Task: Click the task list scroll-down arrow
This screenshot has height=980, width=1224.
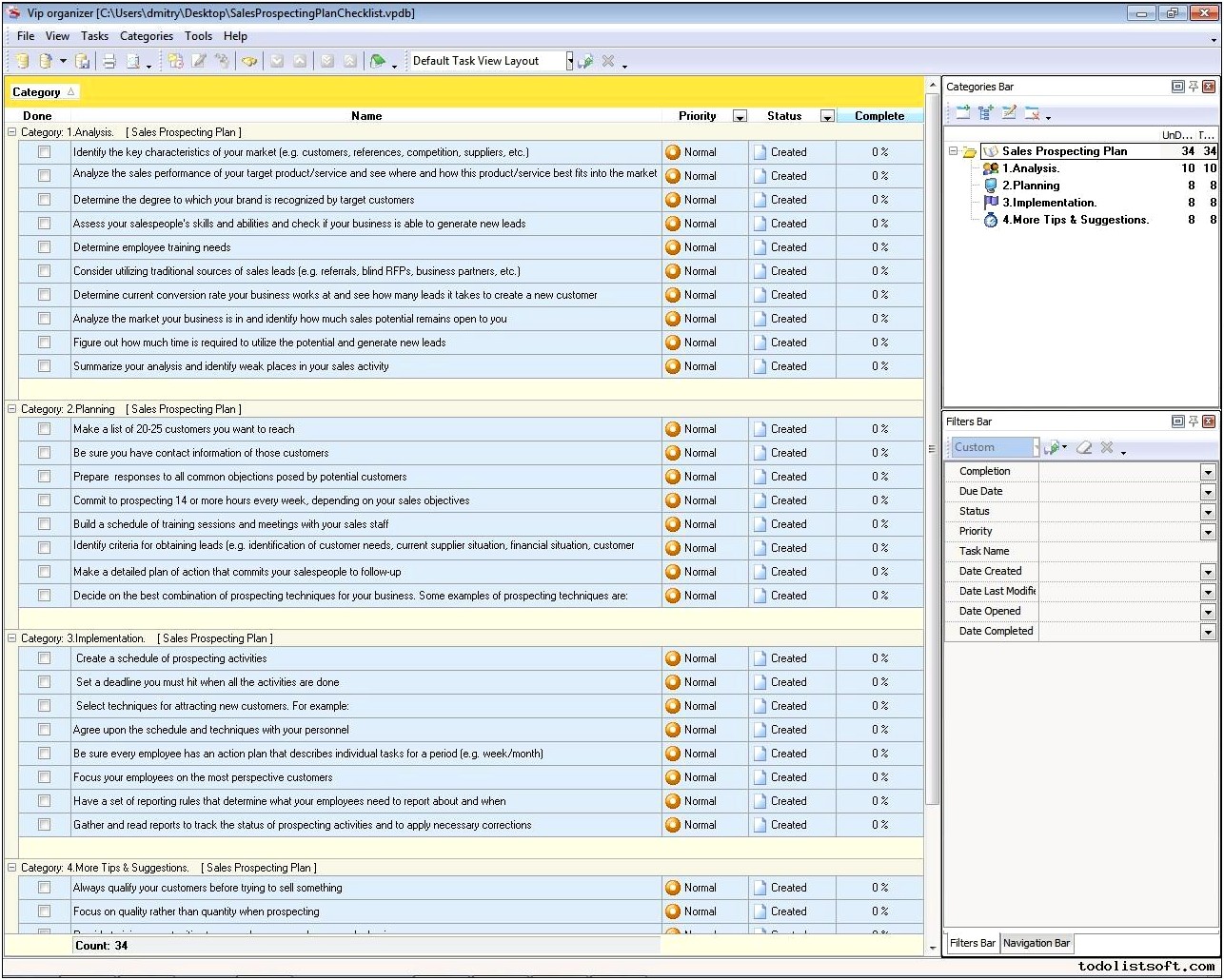Action: pos(932,948)
